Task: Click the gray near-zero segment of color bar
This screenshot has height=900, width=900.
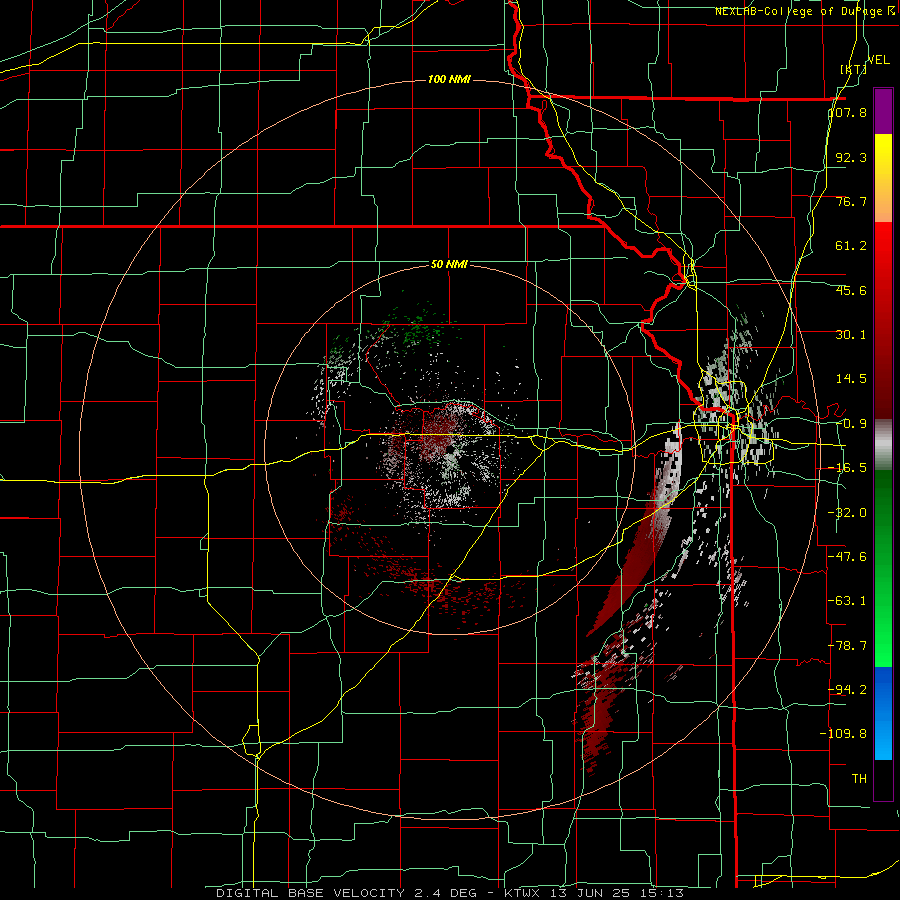Action: (883, 445)
